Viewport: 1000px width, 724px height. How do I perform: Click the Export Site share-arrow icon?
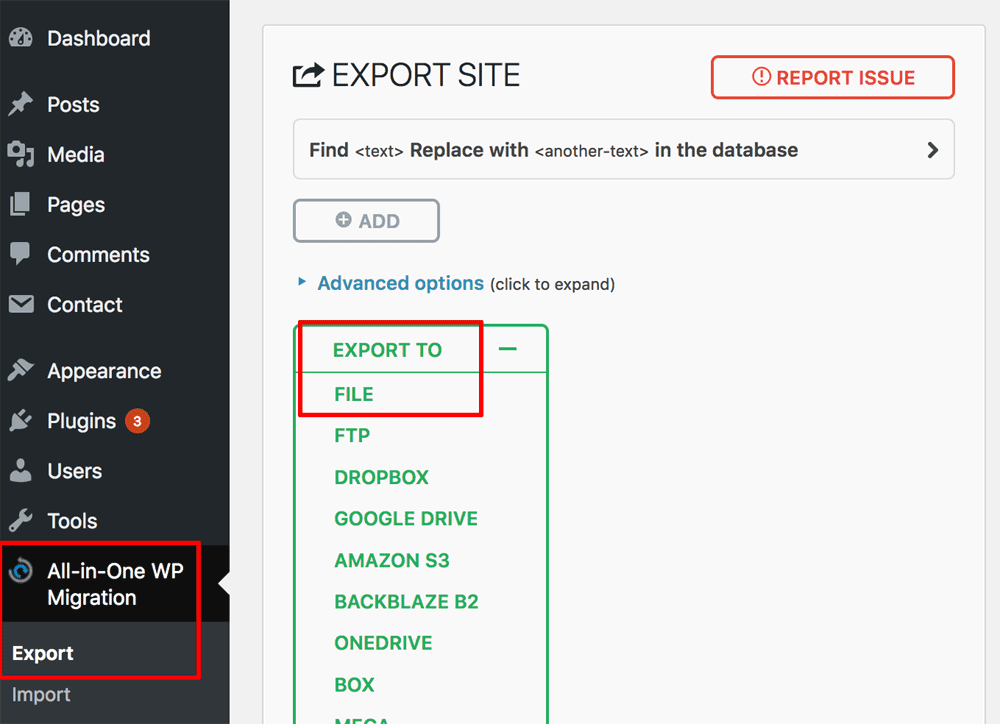coord(308,75)
